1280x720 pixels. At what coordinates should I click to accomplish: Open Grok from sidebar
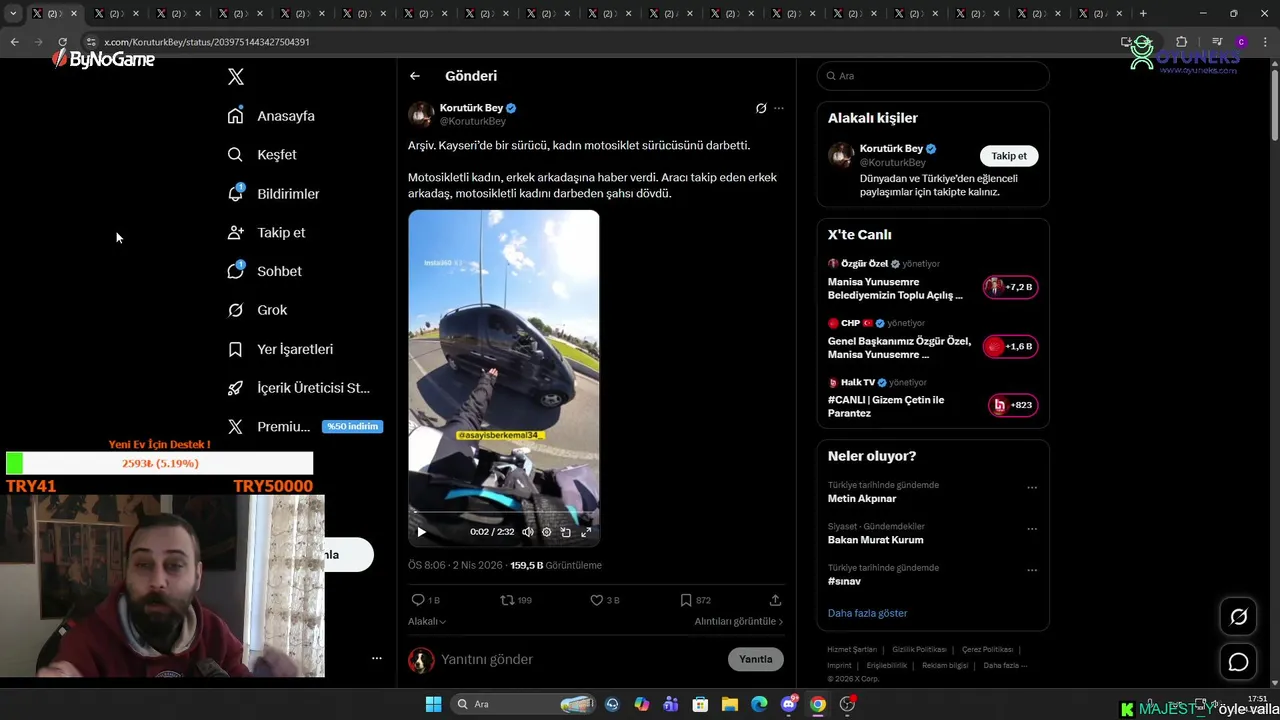tap(257, 310)
